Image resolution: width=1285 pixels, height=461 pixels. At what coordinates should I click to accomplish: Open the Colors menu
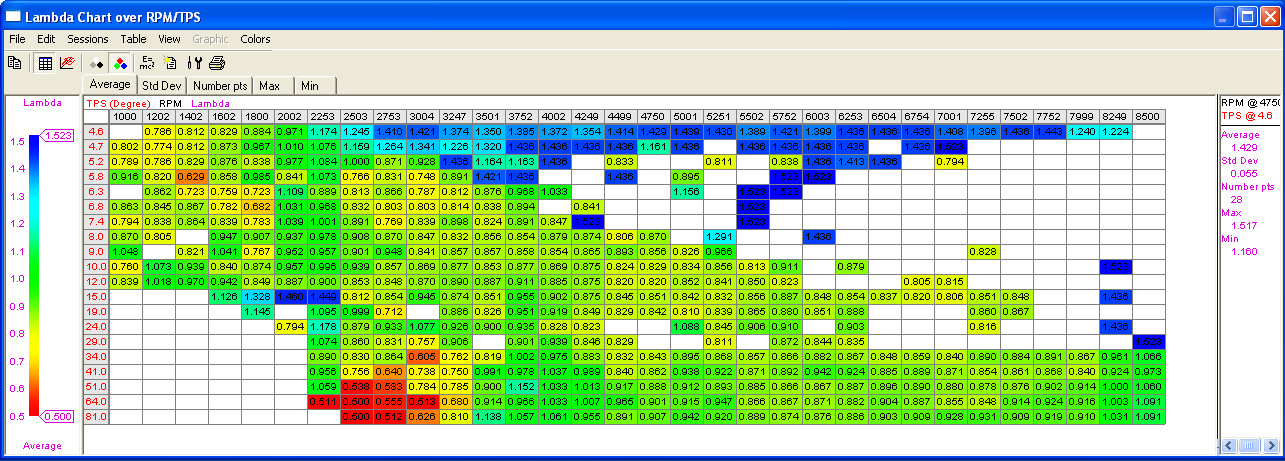pyautogui.click(x=255, y=39)
